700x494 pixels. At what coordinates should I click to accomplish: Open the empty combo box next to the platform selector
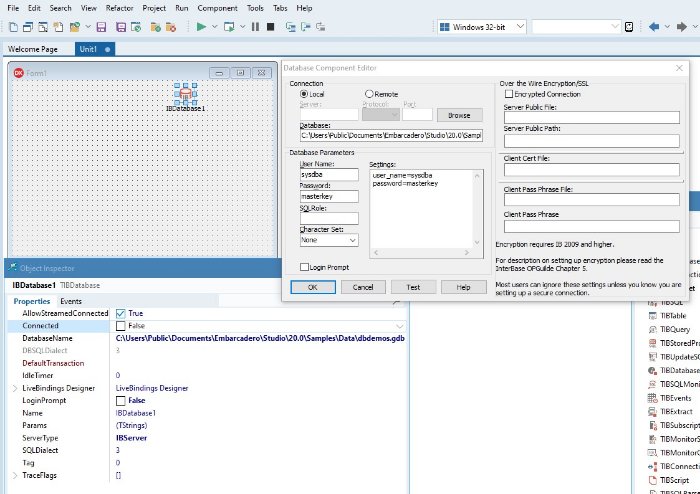576,27
